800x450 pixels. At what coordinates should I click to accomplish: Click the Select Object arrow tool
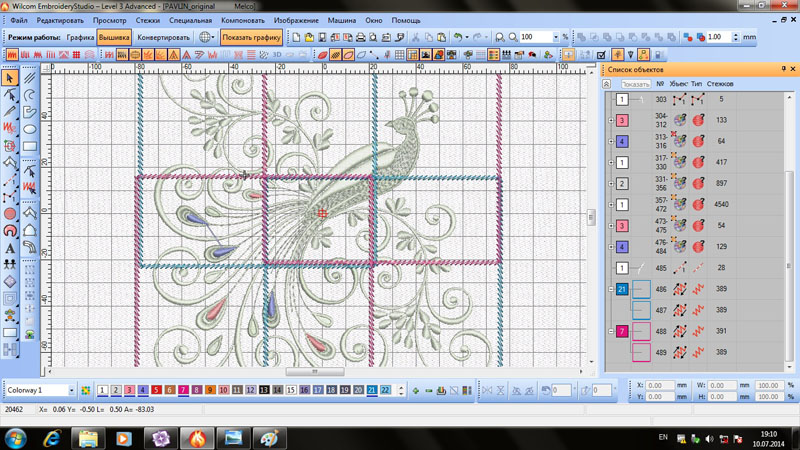click(x=10, y=77)
